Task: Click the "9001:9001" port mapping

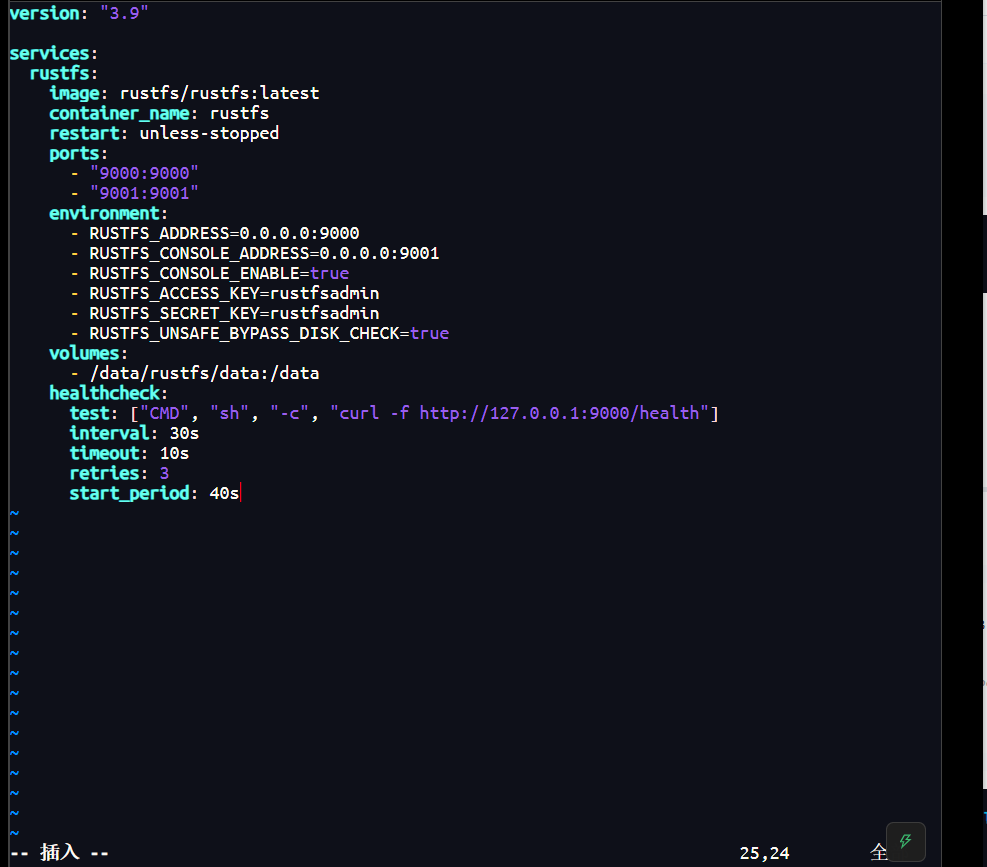Action: pos(144,193)
